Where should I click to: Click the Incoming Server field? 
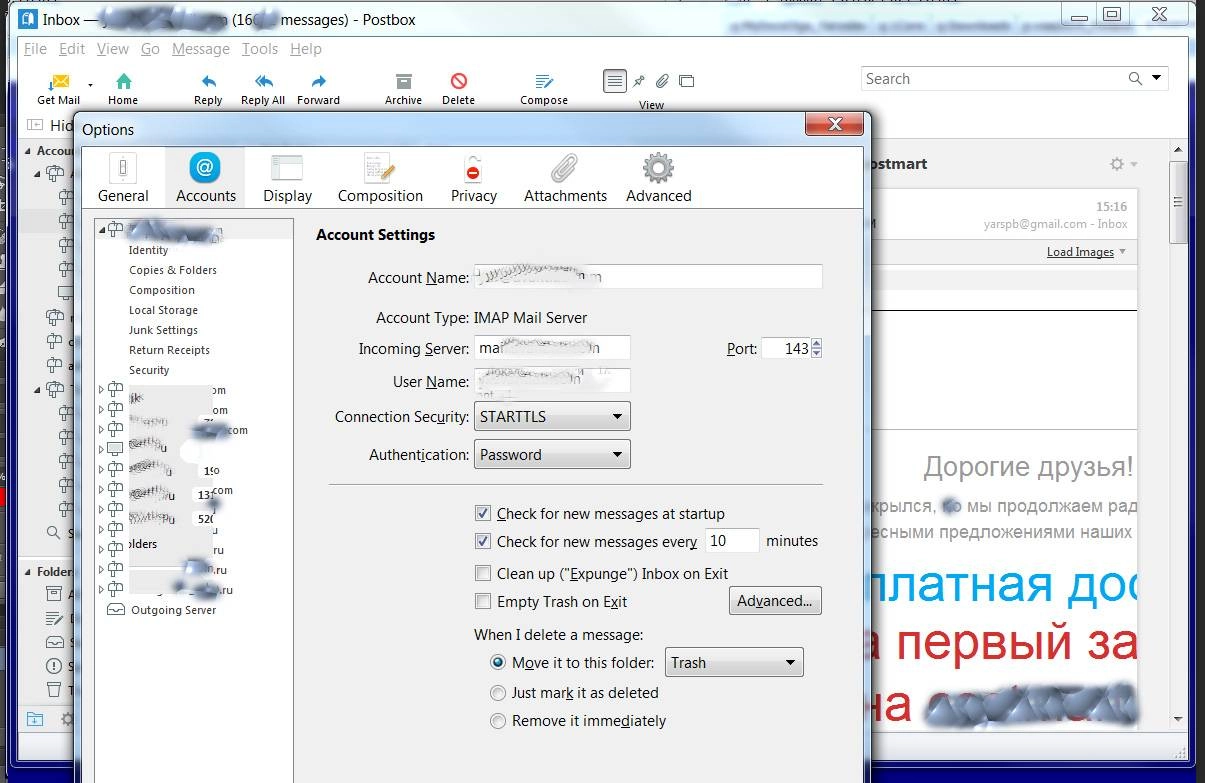552,348
